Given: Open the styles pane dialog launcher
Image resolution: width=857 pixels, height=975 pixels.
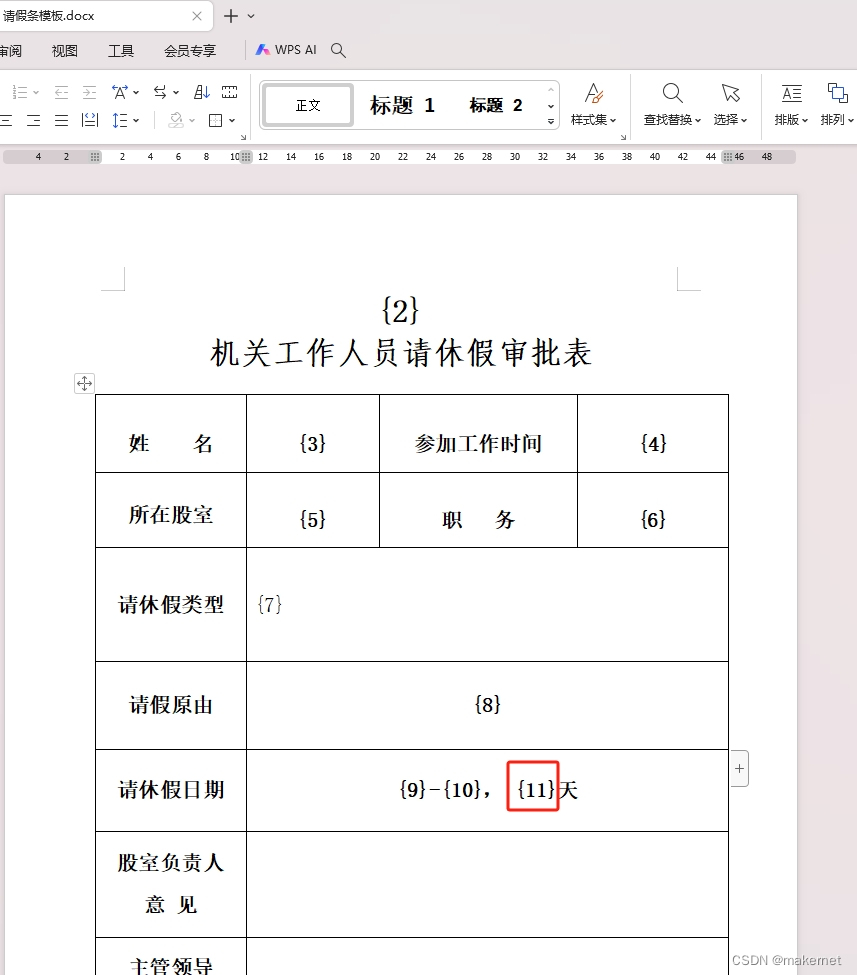Looking at the screenshot, I should [623, 137].
